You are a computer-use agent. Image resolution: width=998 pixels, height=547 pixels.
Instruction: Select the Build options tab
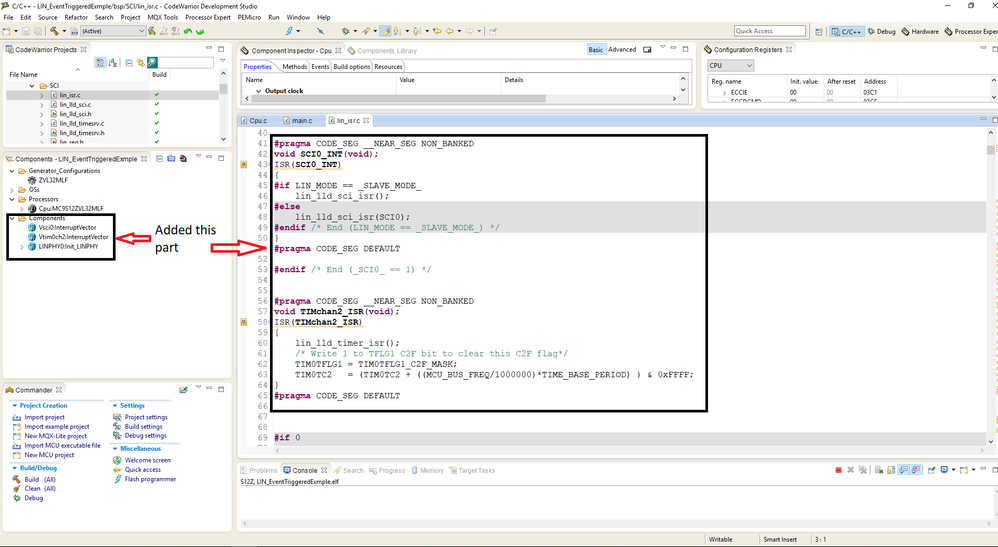coord(351,66)
